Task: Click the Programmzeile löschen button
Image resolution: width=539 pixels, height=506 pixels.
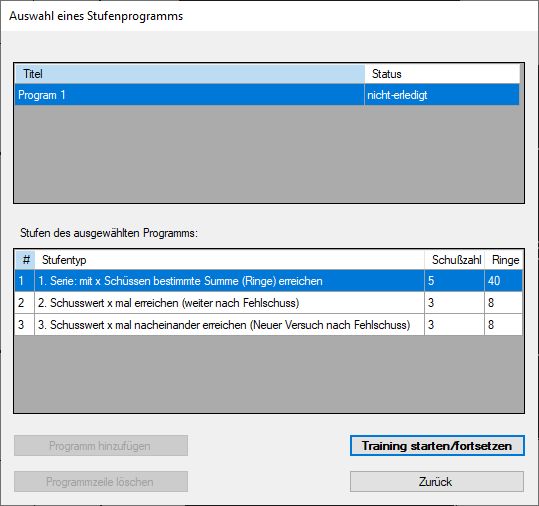Action: coord(101,481)
